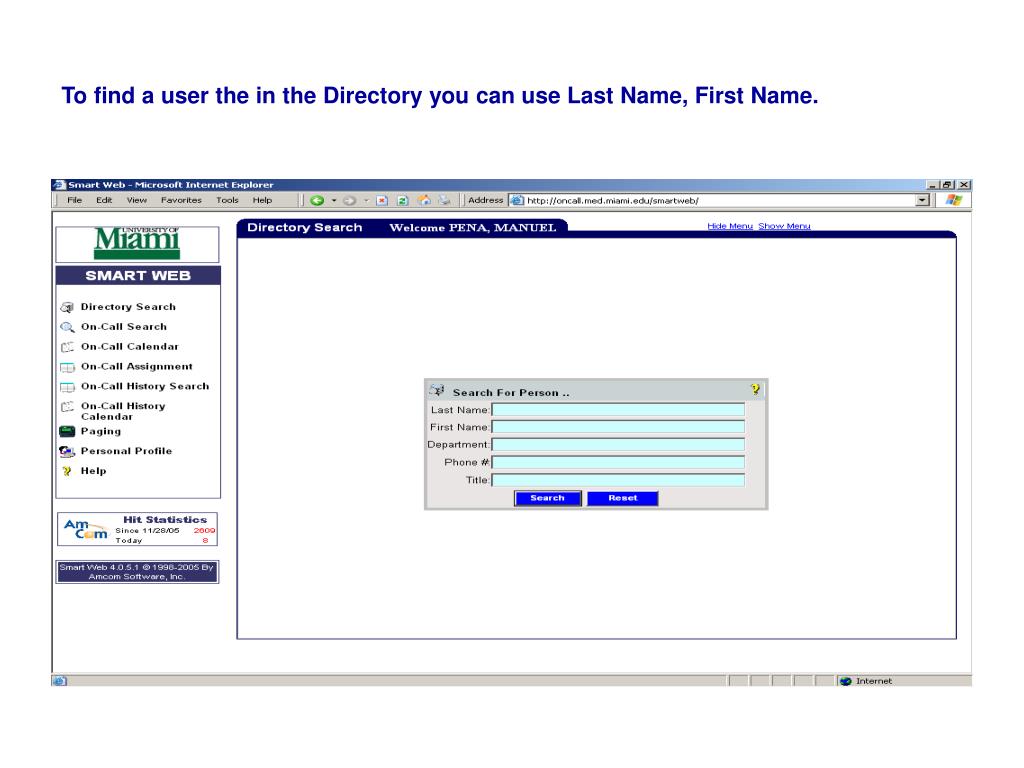Click the On-Call Calendar icon
Viewport: 1024px width, 768px height.
[x=67, y=347]
